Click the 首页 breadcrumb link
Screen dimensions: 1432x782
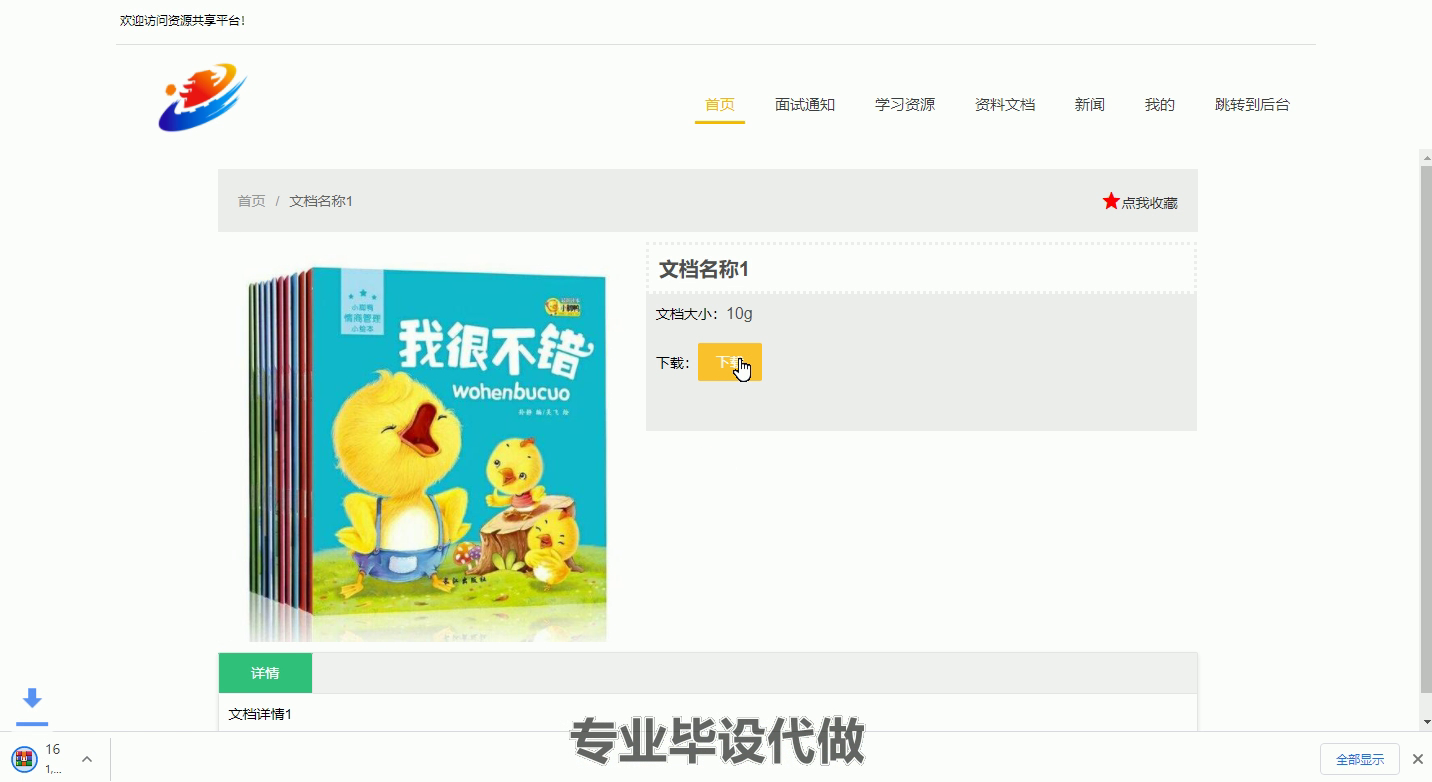pos(251,201)
